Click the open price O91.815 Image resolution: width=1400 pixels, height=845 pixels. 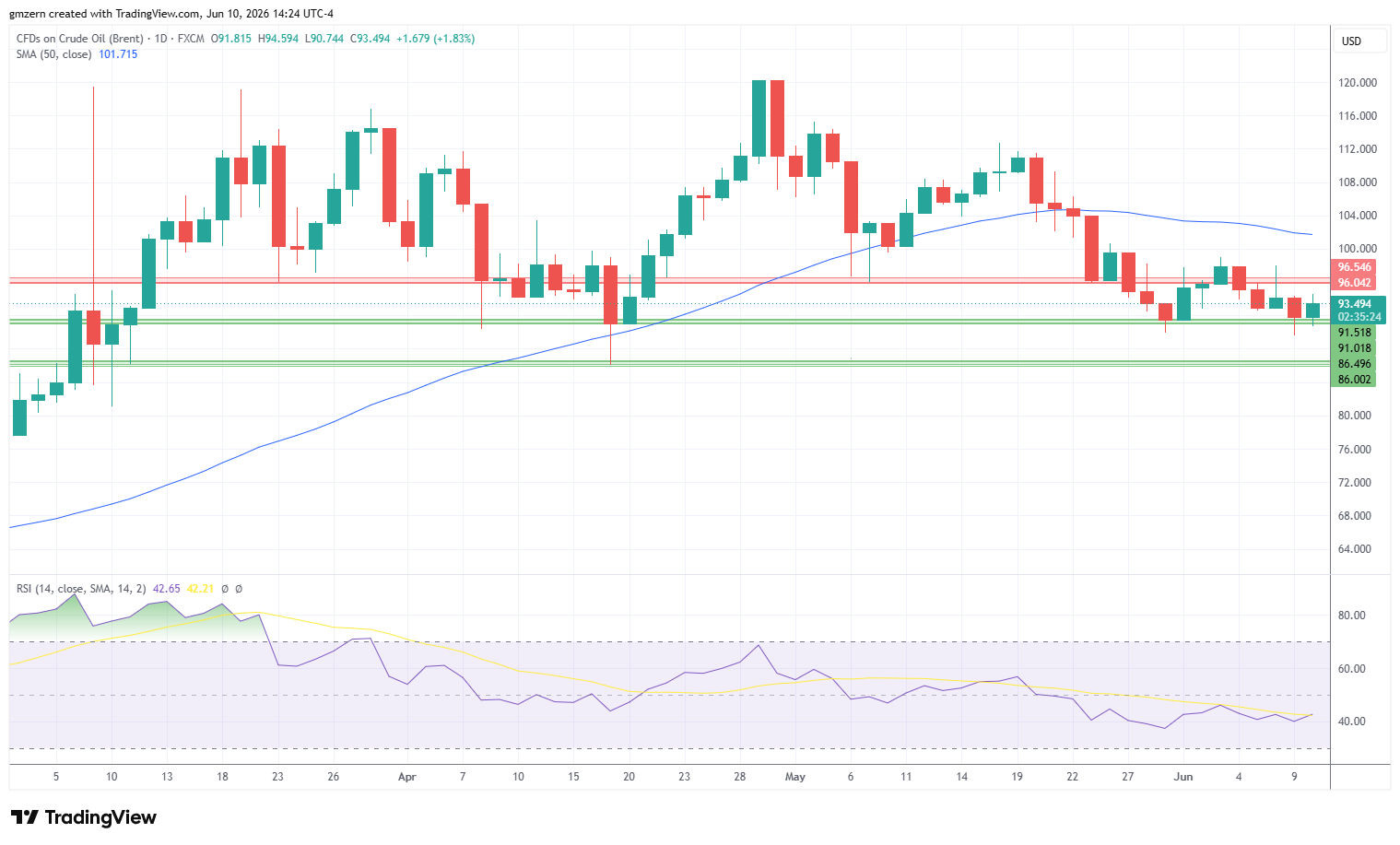[231, 39]
